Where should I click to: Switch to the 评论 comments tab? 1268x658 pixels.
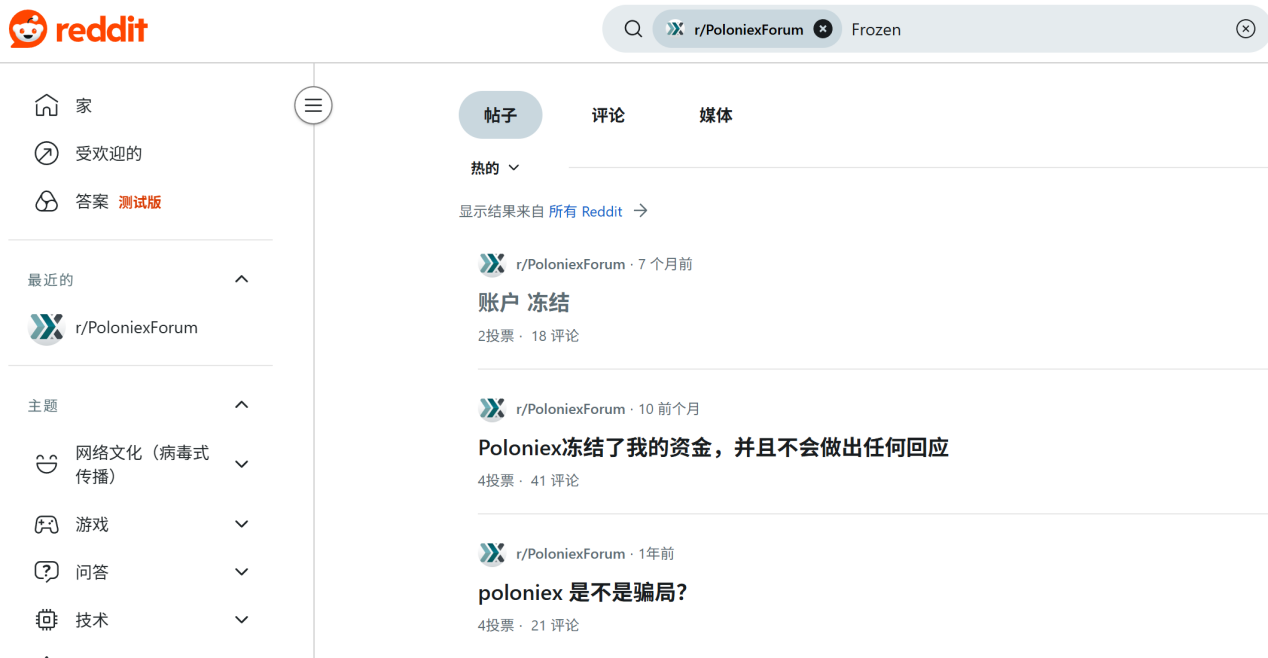608,115
